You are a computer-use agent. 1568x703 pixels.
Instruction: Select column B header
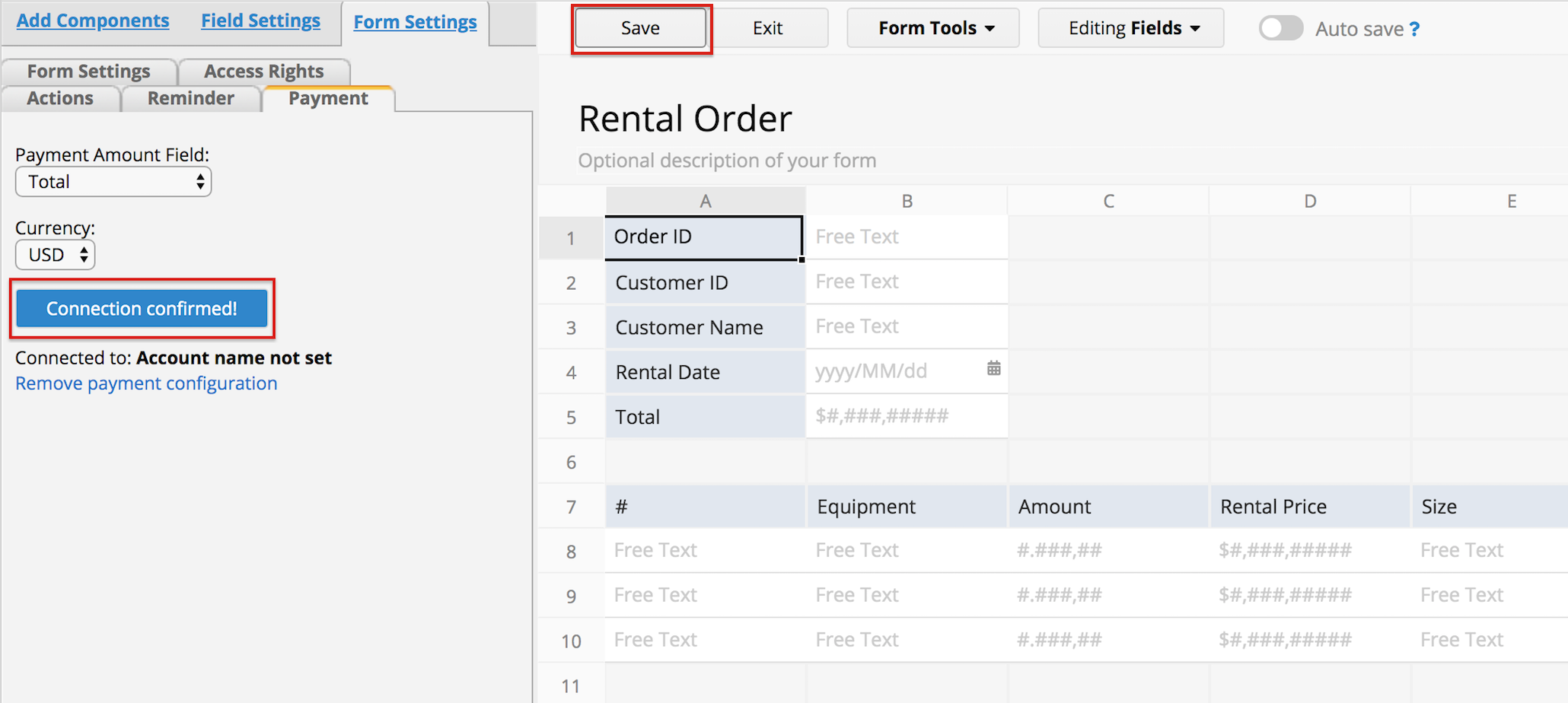click(x=907, y=202)
